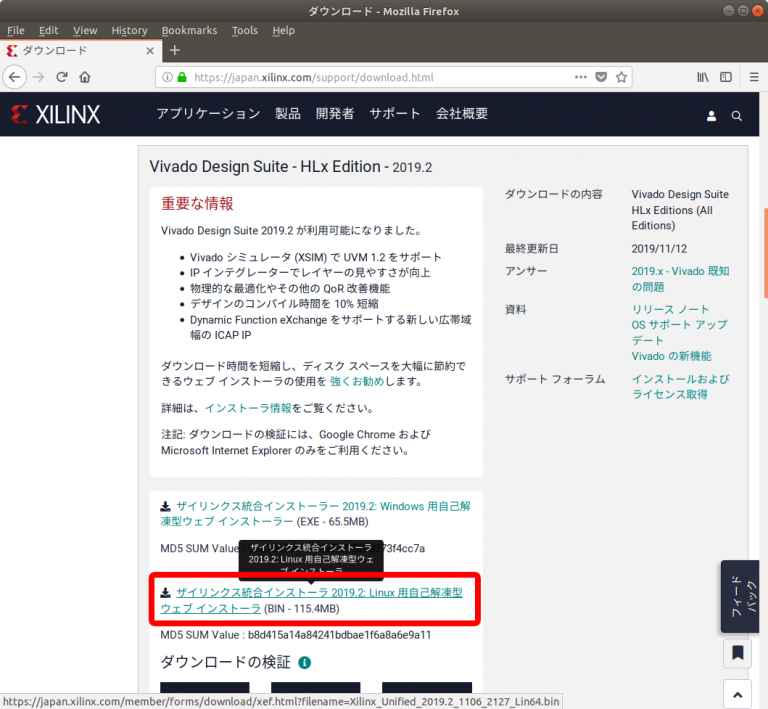Go to the Firefox home page
This screenshot has width=768, height=709.
point(85,77)
